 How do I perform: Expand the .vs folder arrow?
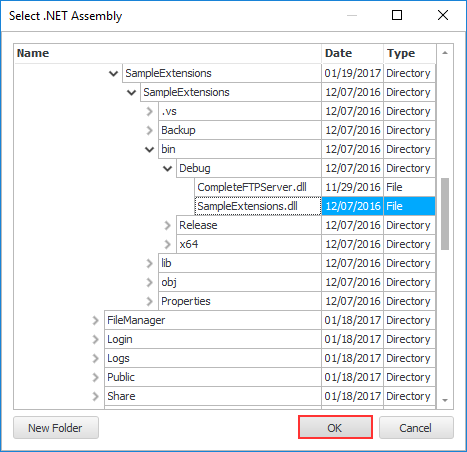[149, 111]
